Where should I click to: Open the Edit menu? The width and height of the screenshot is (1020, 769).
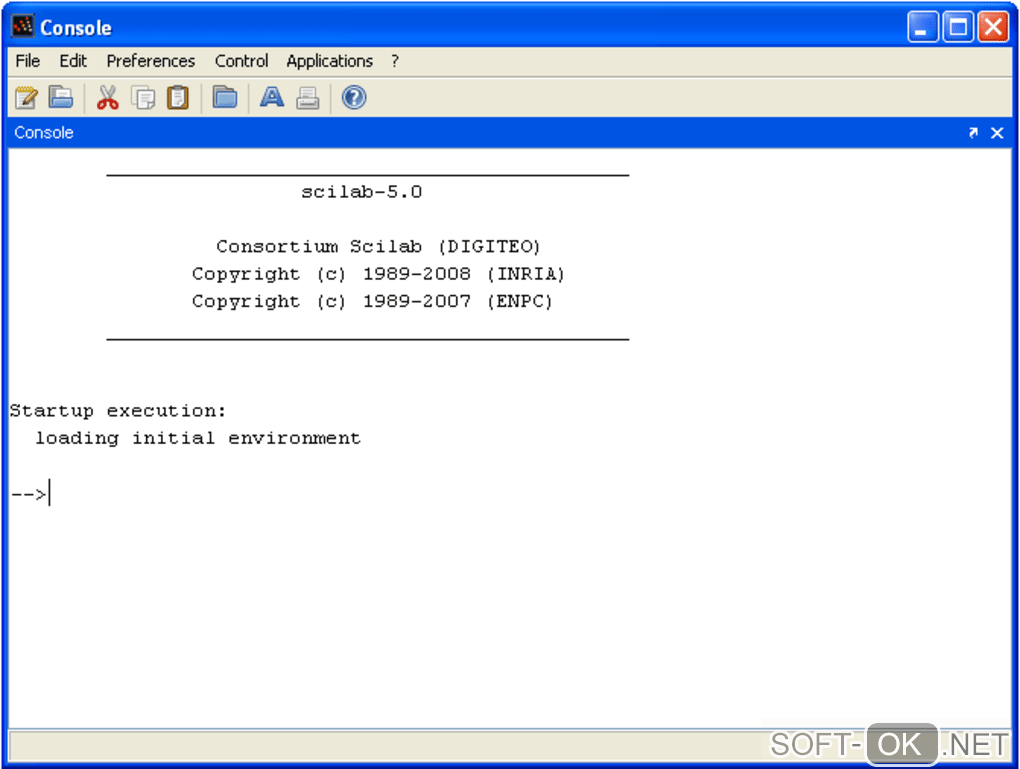tap(73, 61)
